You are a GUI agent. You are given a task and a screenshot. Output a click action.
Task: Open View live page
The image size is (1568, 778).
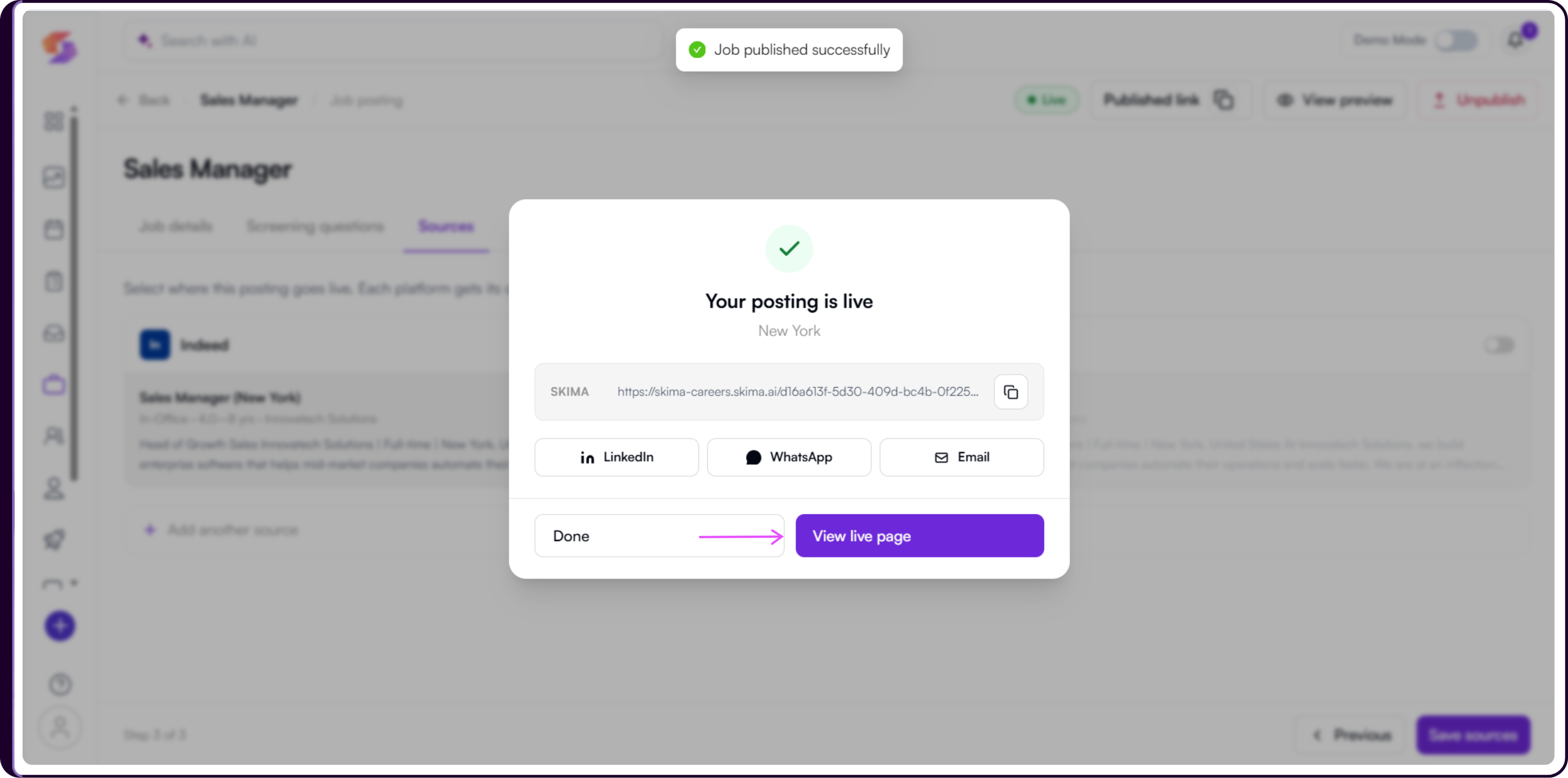coord(920,536)
